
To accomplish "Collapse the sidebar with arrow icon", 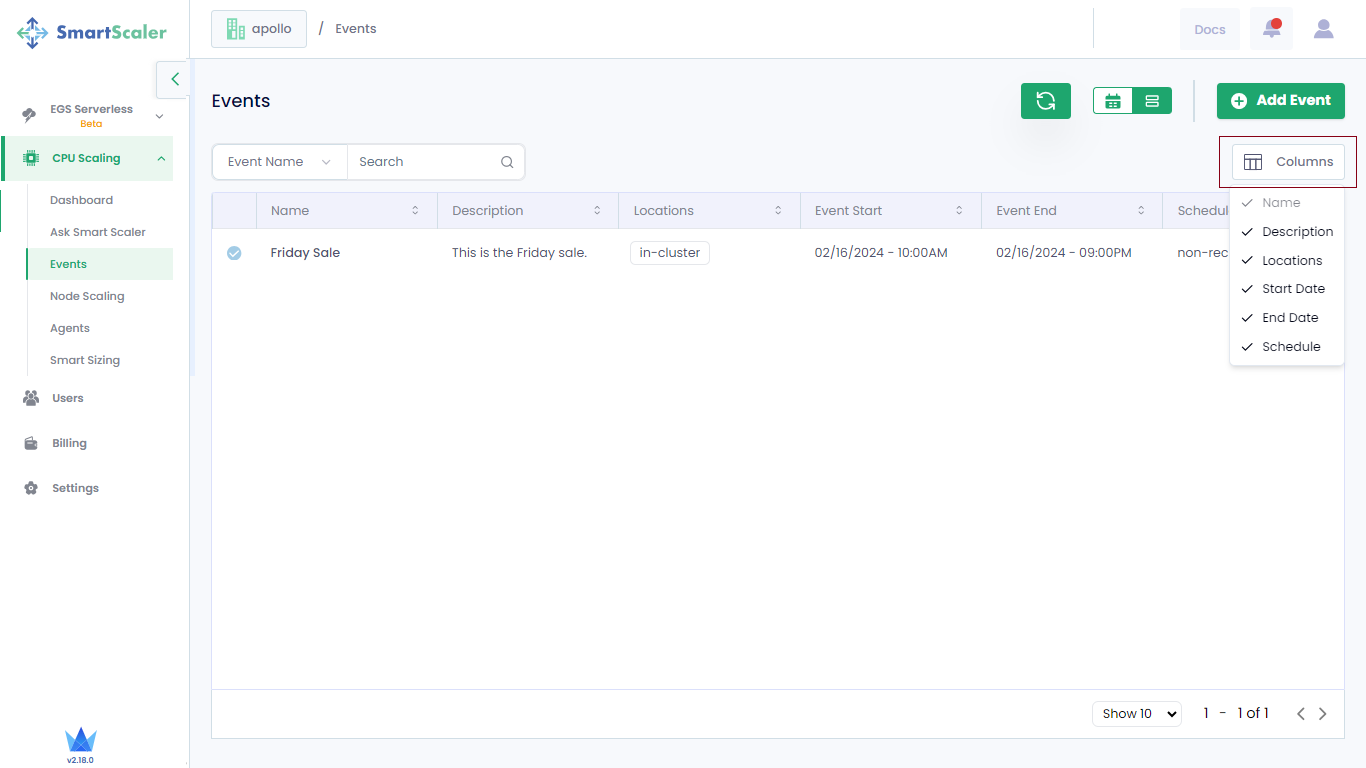I will tap(174, 79).
